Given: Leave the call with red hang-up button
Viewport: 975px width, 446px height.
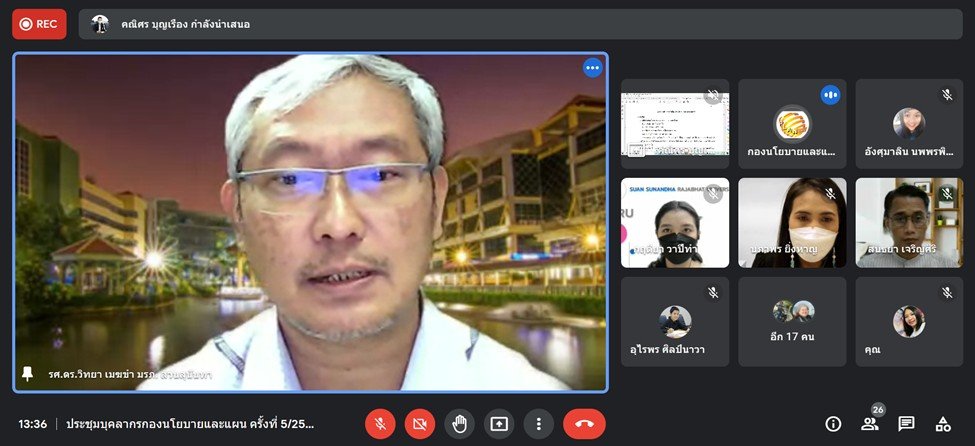Looking at the screenshot, I should click(584, 424).
